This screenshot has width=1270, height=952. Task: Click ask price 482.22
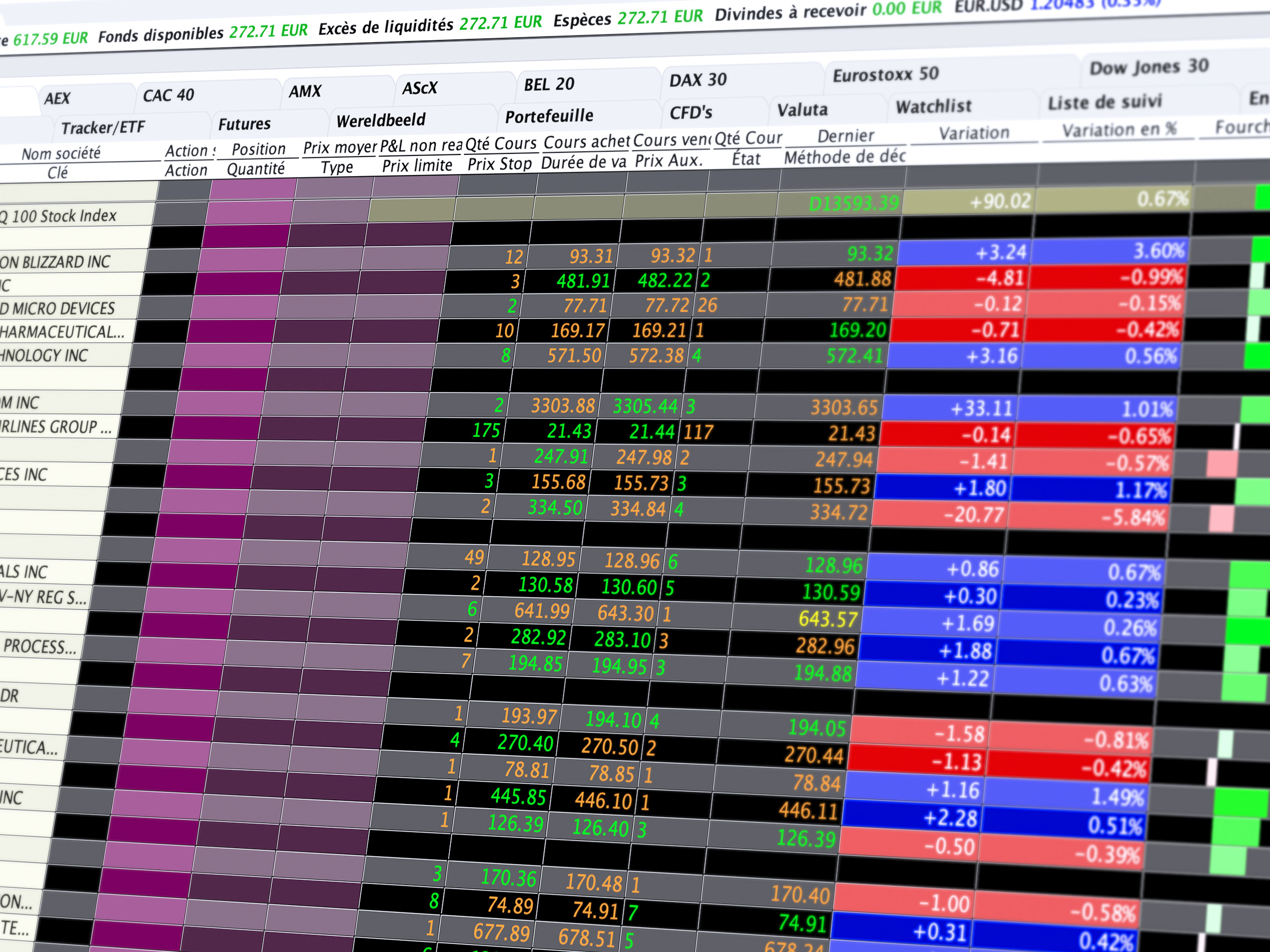tap(666, 280)
